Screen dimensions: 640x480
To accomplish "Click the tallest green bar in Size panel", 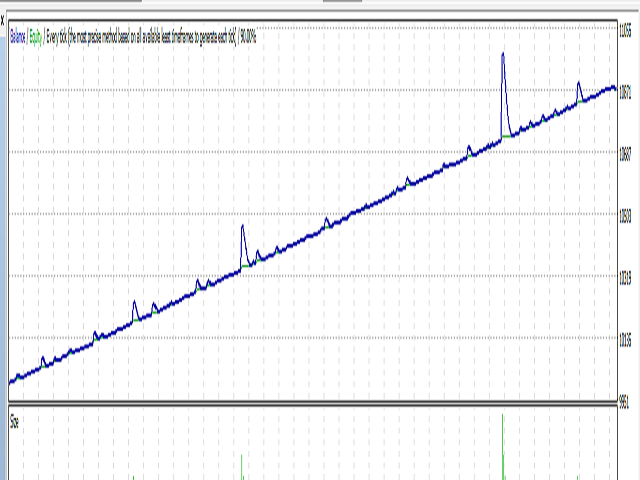I will point(503,440).
